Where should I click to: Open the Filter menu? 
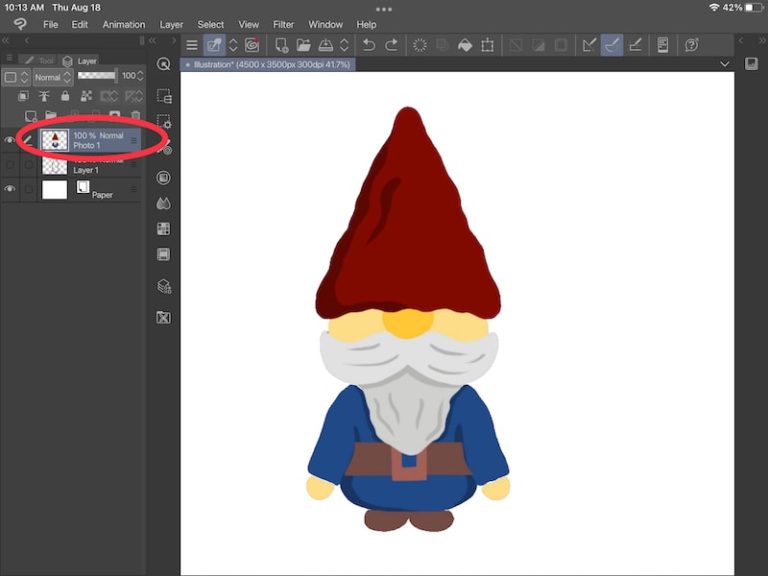(284, 24)
